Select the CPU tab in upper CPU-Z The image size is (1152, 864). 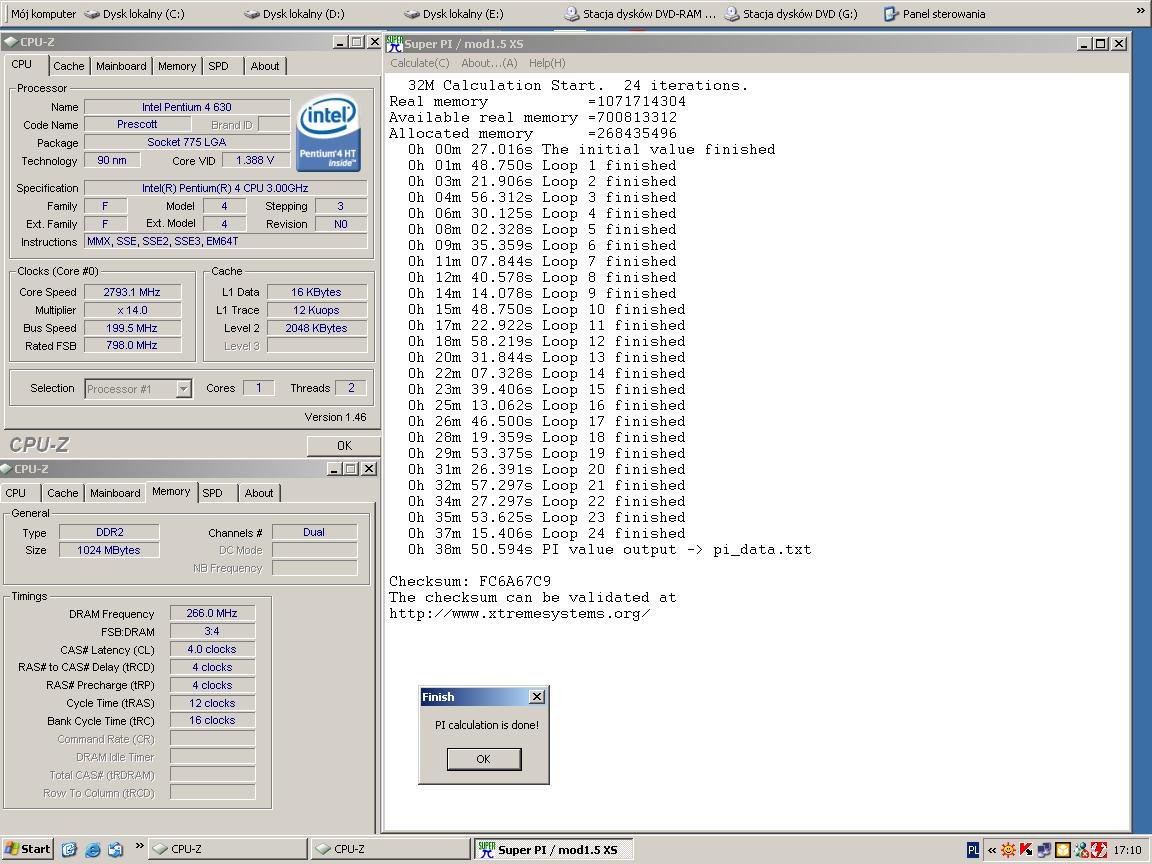click(x=22, y=65)
